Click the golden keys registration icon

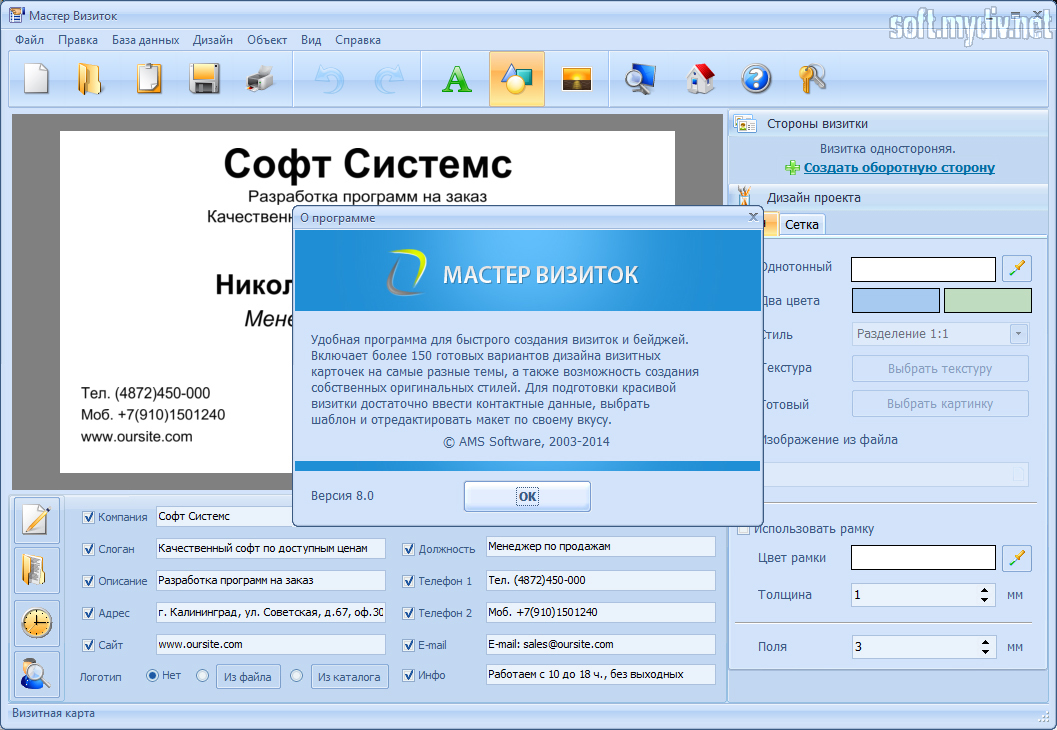pyautogui.click(x=812, y=79)
